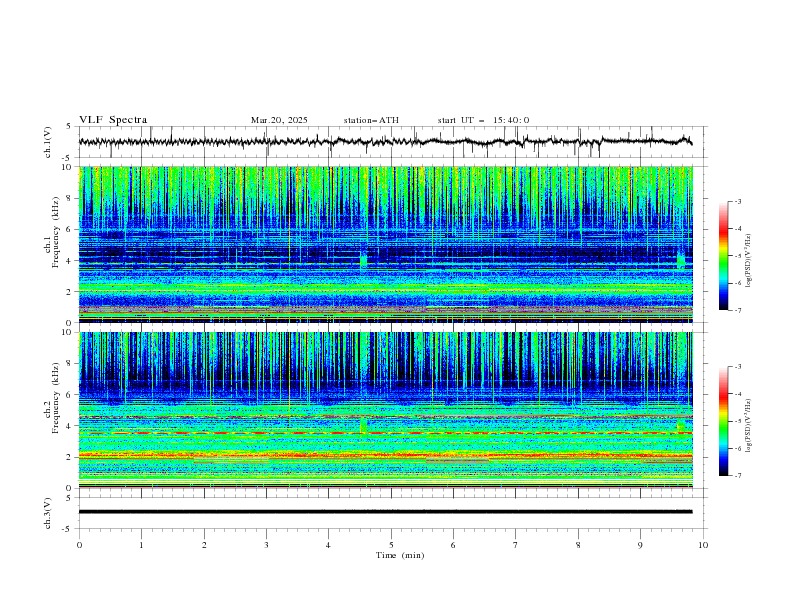Click the "VLF Spectra" plot title
792x612 pixels.
(x=113, y=120)
